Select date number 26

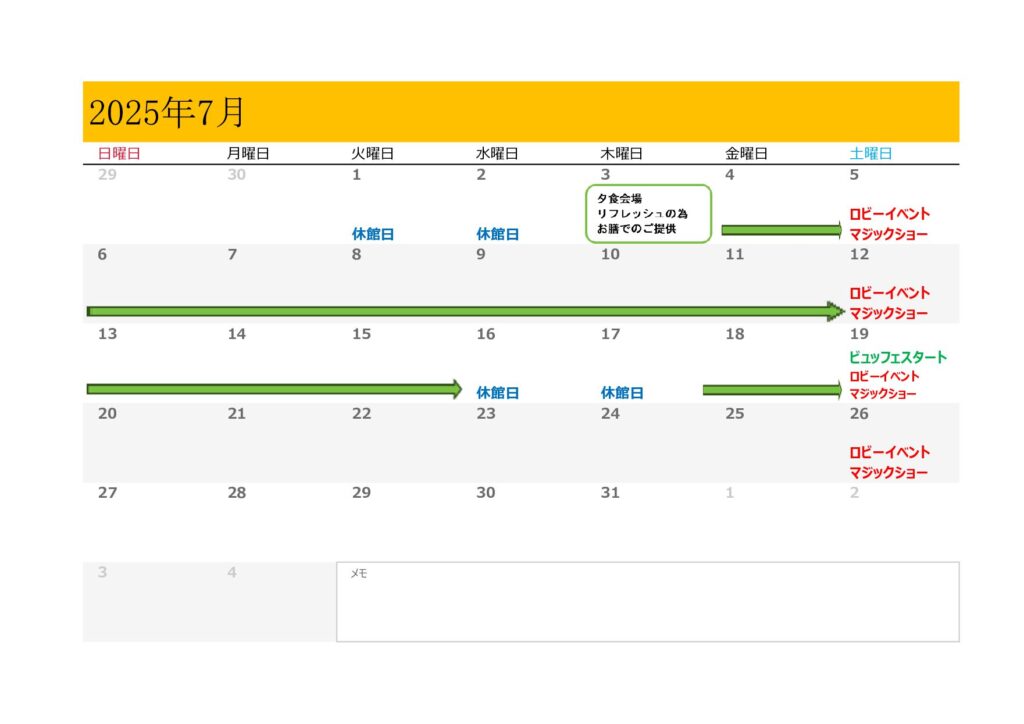pyautogui.click(x=859, y=413)
